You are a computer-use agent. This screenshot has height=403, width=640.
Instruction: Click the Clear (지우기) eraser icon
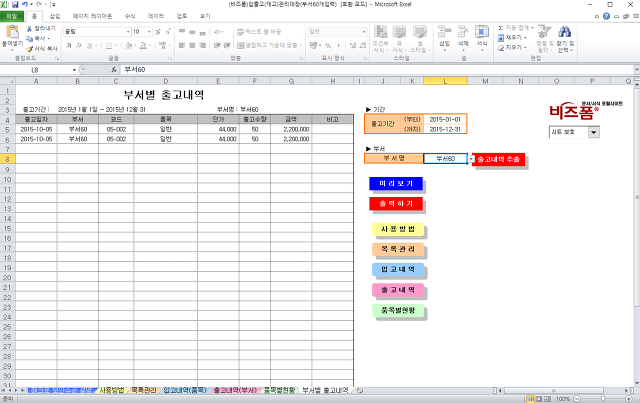(501, 48)
